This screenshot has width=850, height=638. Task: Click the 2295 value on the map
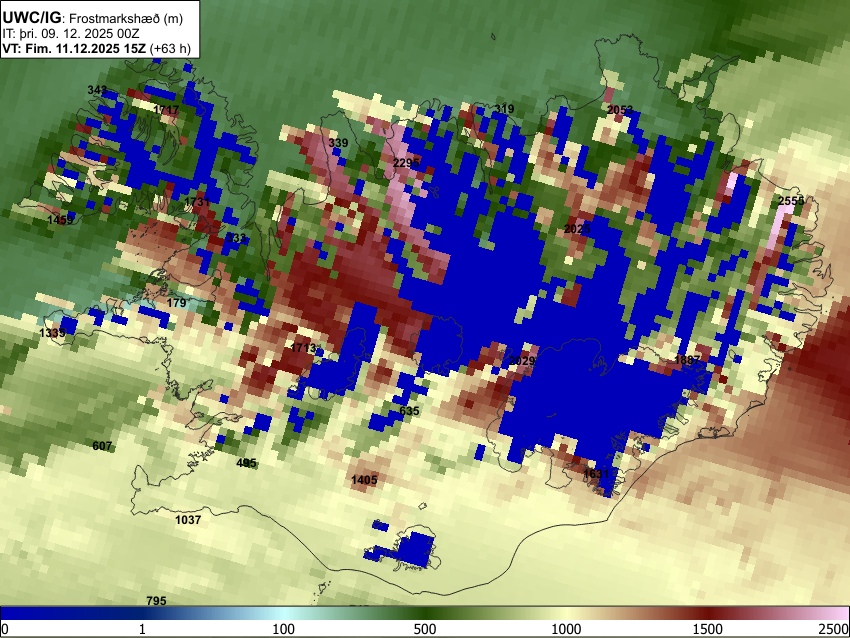pos(407,163)
